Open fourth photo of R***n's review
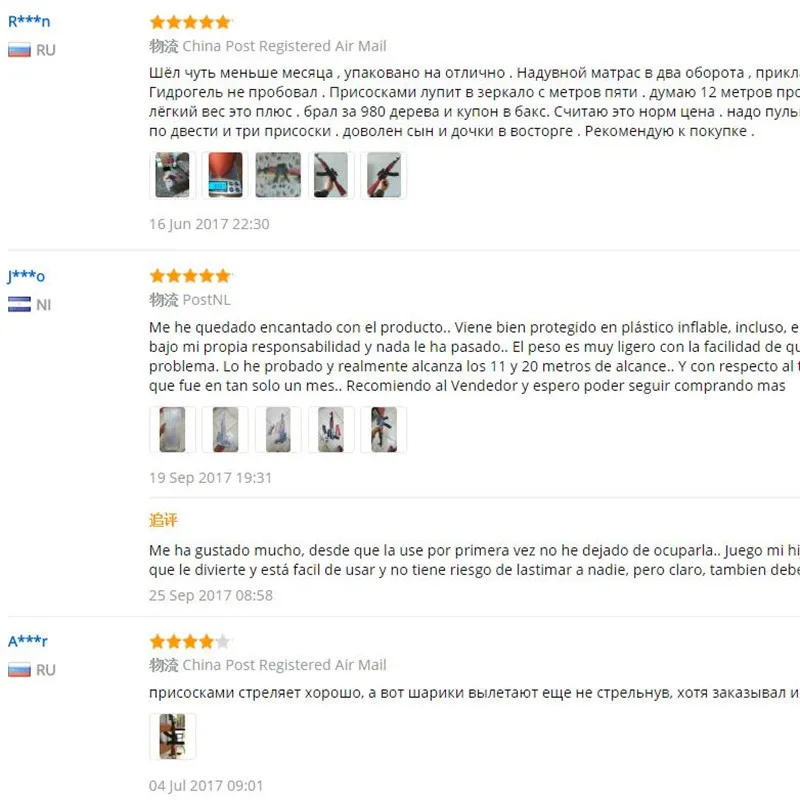 click(331, 175)
